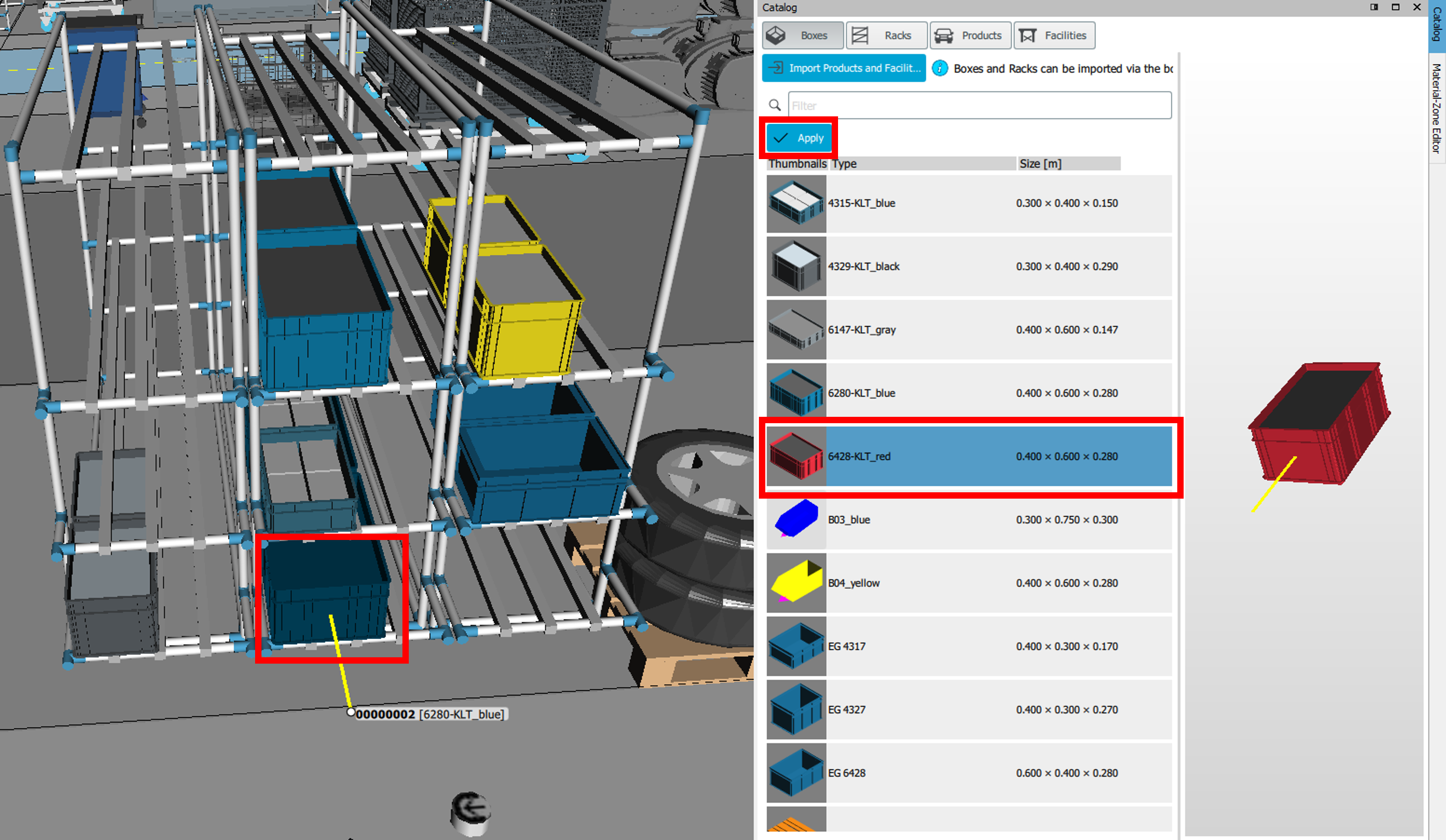Click the search magnifier icon
The image size is (1446, 840).
pyautogui.click(x=775, y=105)
